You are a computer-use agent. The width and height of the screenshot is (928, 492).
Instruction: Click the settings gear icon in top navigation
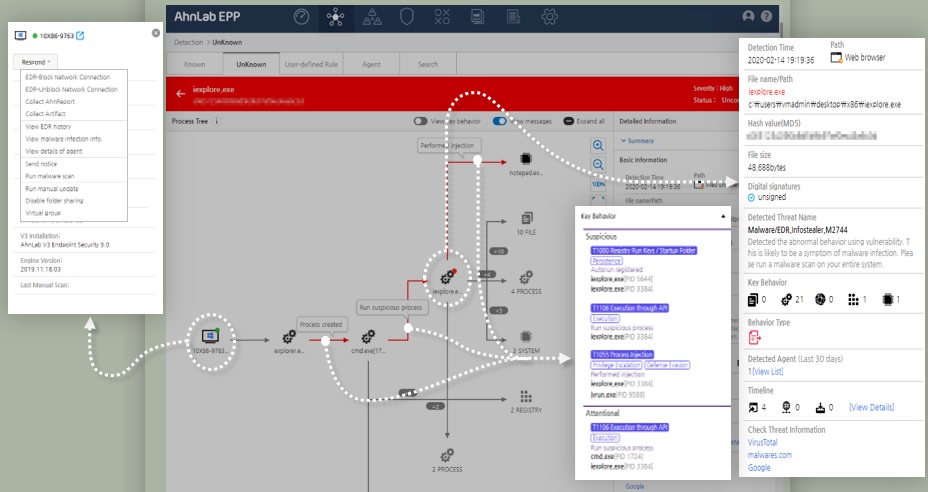coord(549,17)
